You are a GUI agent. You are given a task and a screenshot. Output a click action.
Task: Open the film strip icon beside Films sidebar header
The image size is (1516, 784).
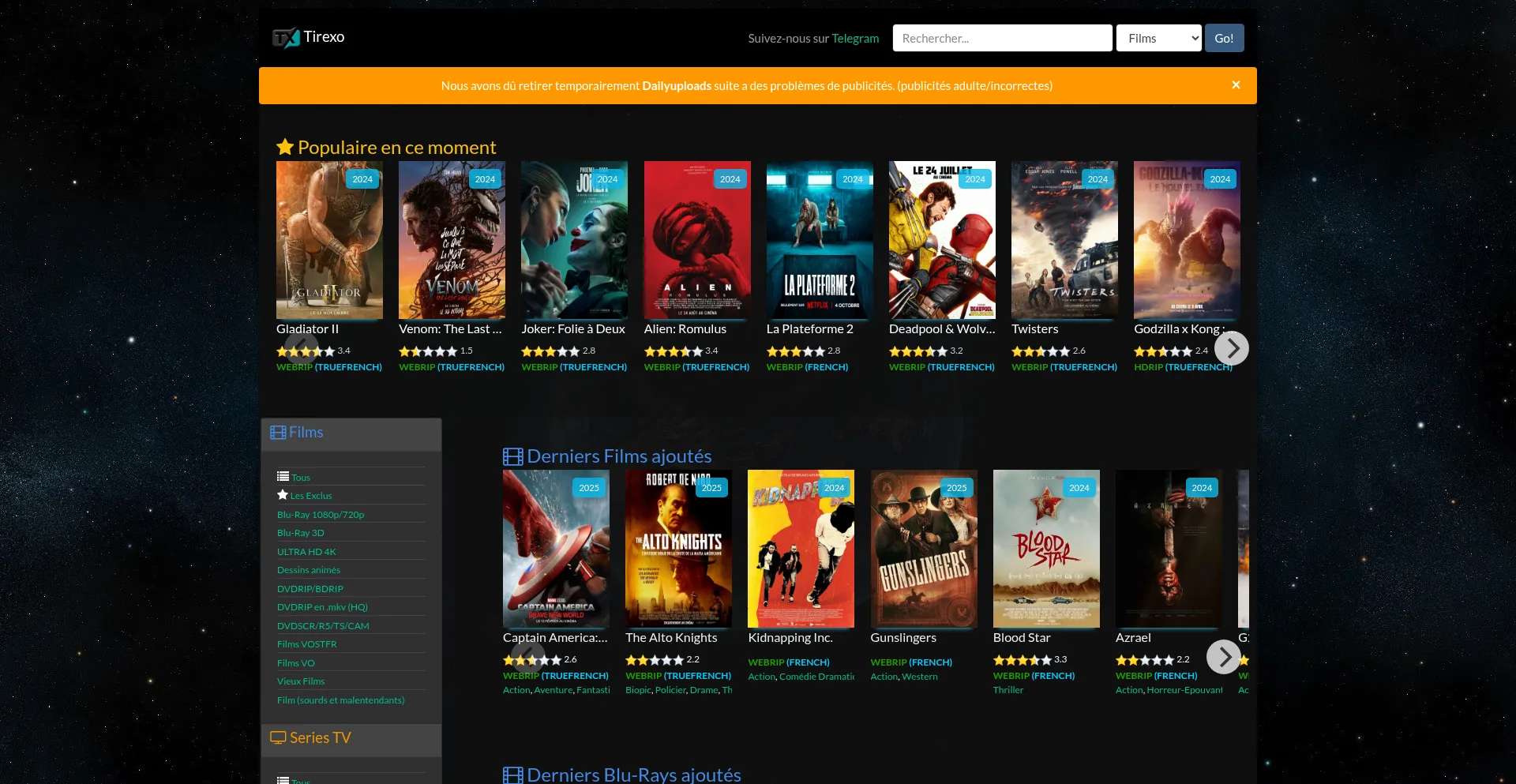pos(278,433)
